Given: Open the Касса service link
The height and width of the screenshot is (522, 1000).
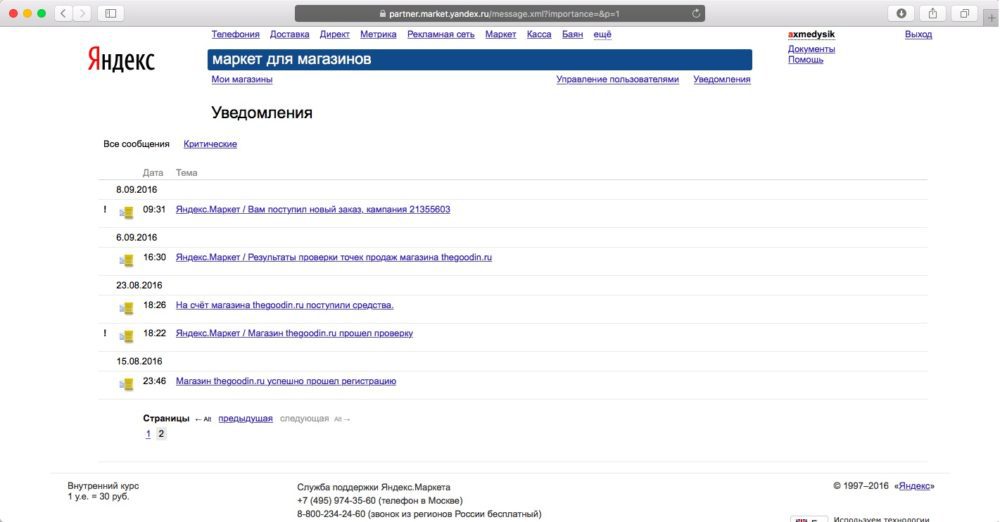Looking at the screenshot, I should (x=539, y=34).
